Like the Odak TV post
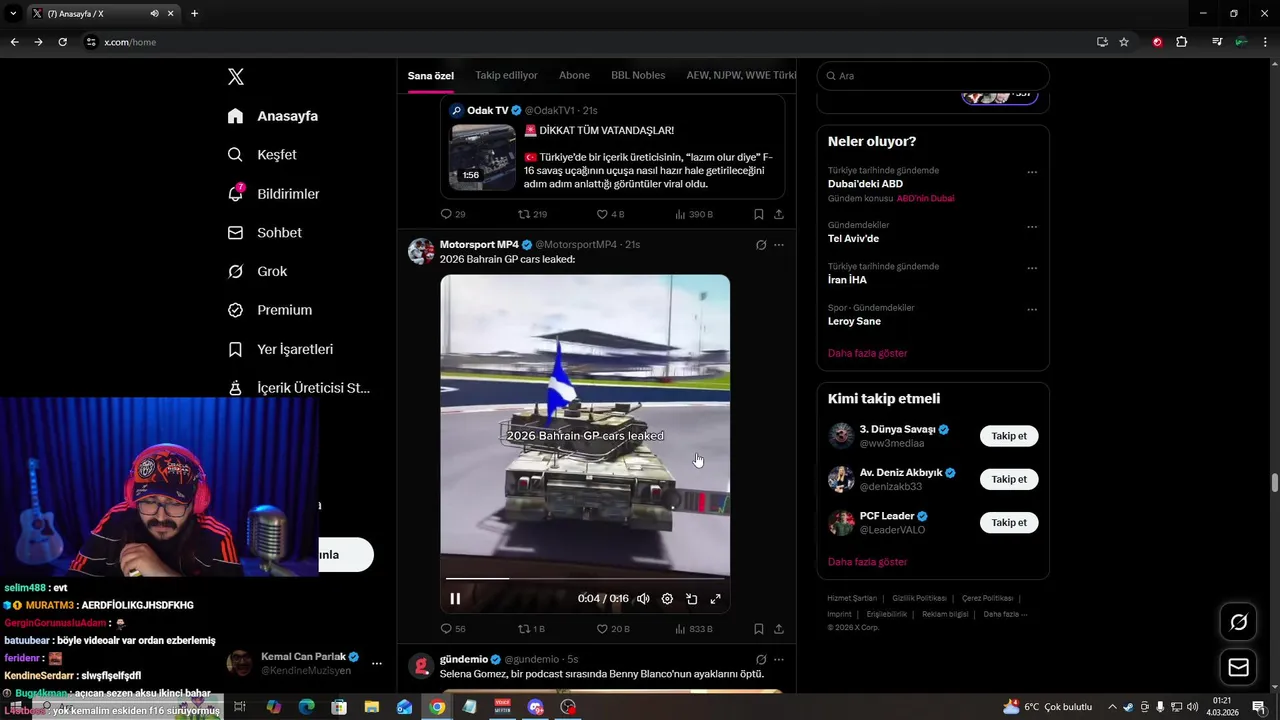Screen dimensions: 1280x720 click(x=610, y=214)
